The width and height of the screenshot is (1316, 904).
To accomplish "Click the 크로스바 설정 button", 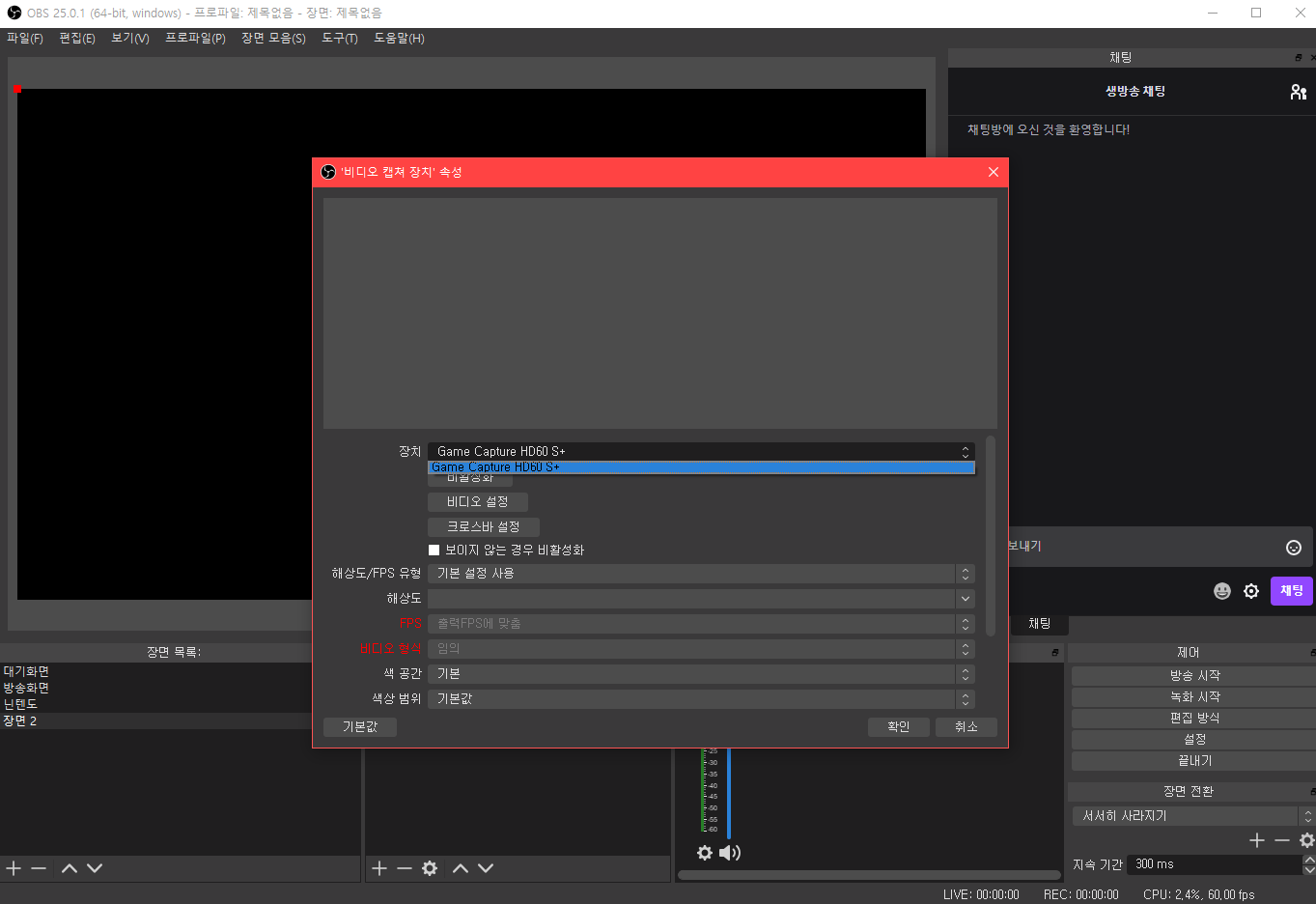I will tap(484, 527).
